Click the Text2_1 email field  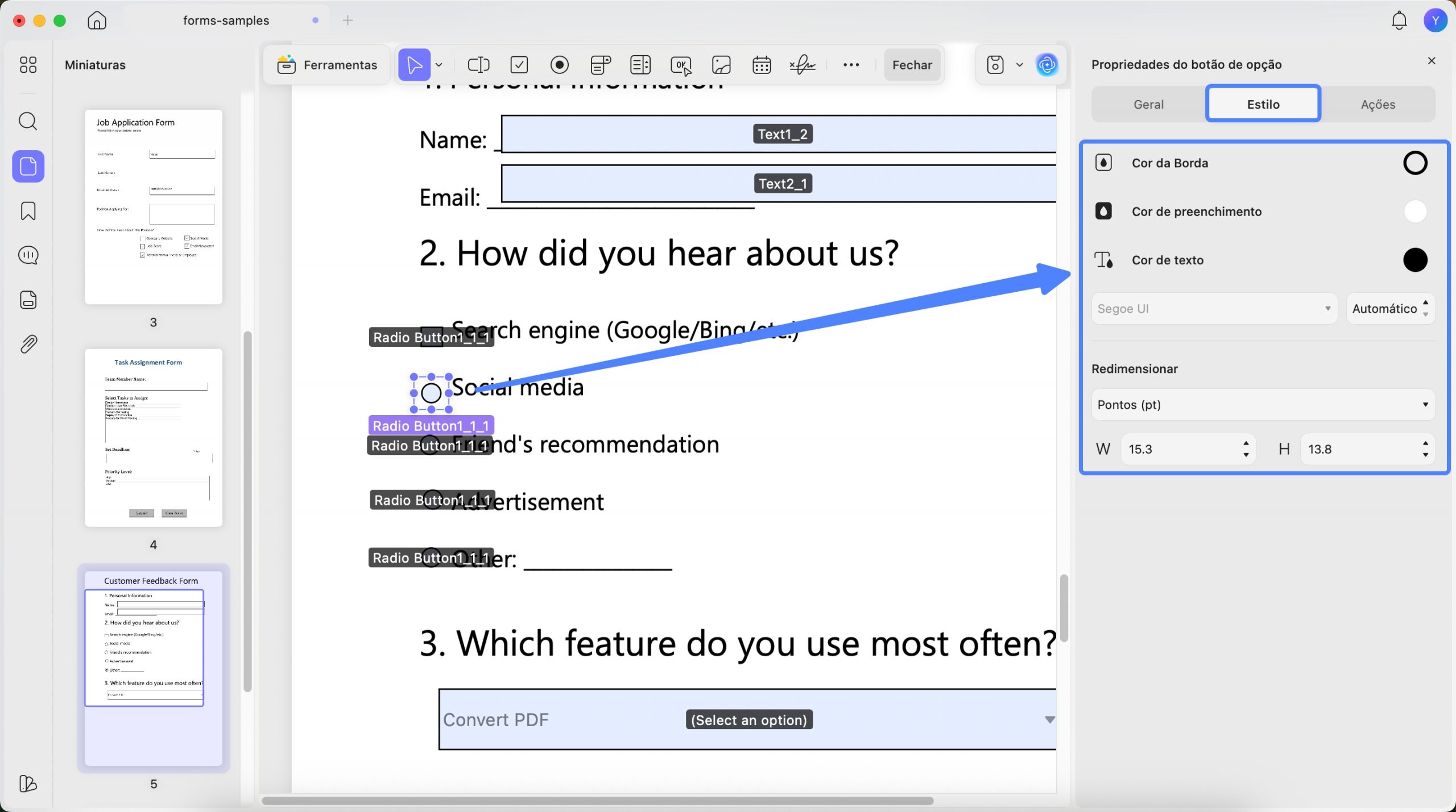point(779,183)
